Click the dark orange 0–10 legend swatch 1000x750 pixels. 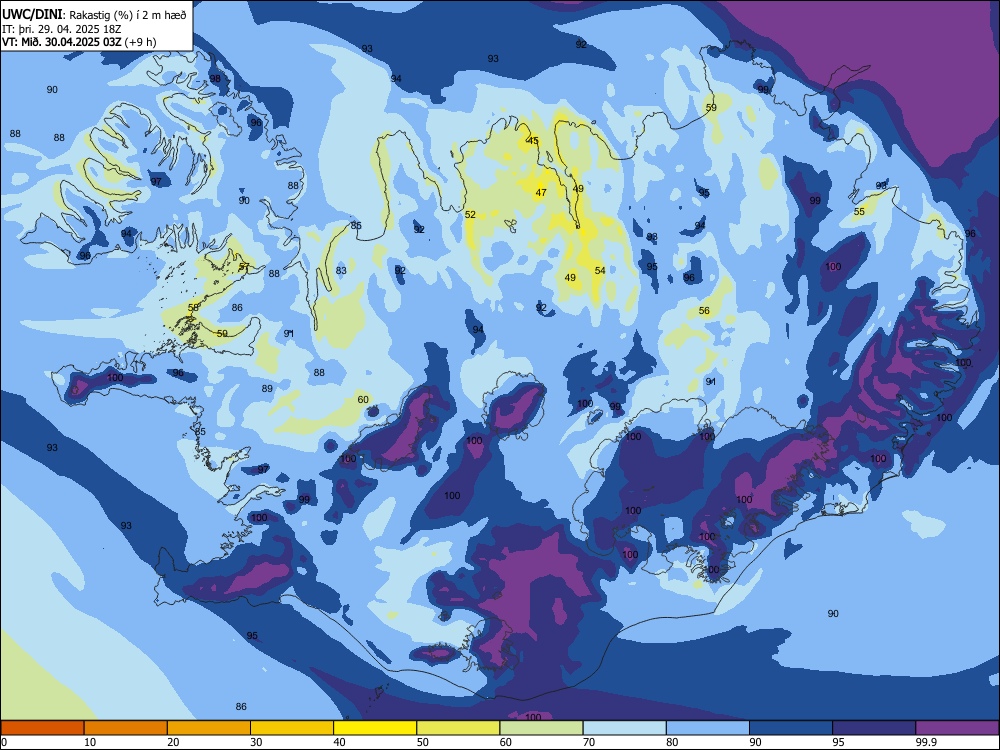tap(42, 728)
